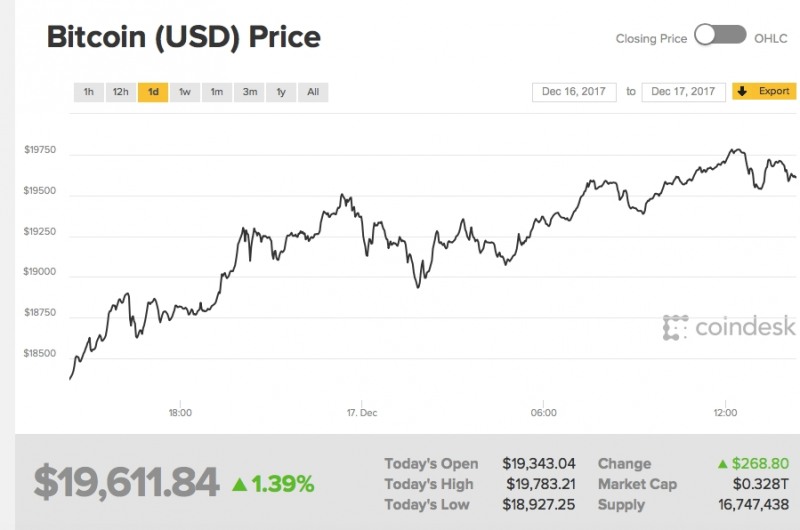Click the Closing Price label
Image resolution: width=800 pixels, height=530 pixels.
(651, 39)
